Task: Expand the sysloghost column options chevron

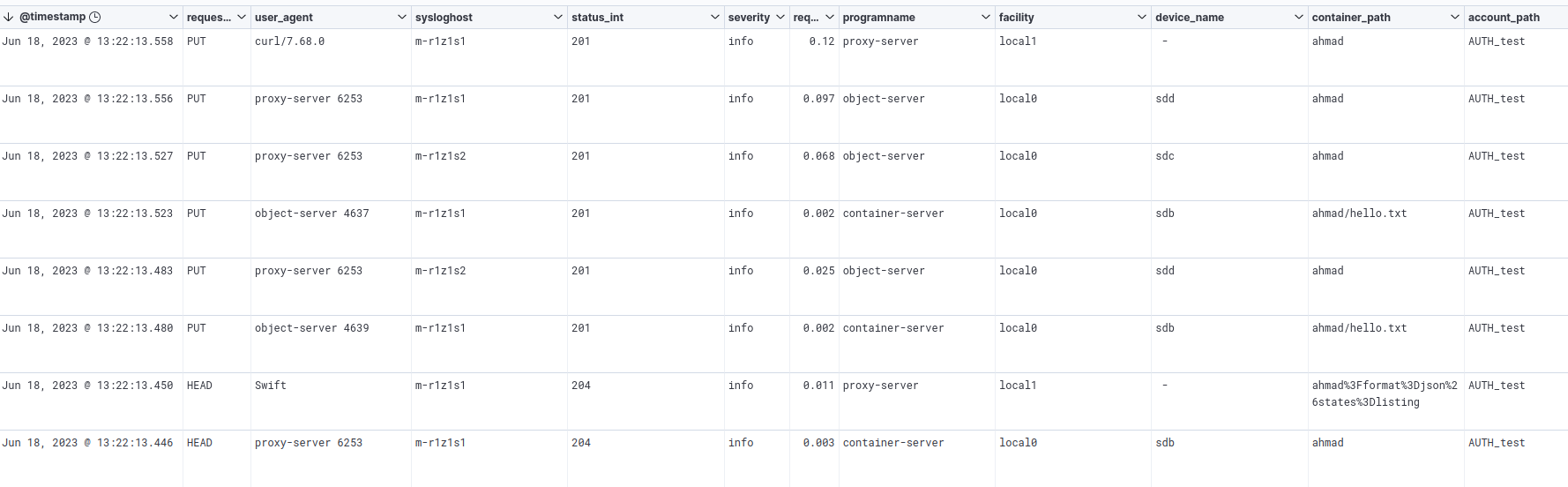Action: coord(558,17)
